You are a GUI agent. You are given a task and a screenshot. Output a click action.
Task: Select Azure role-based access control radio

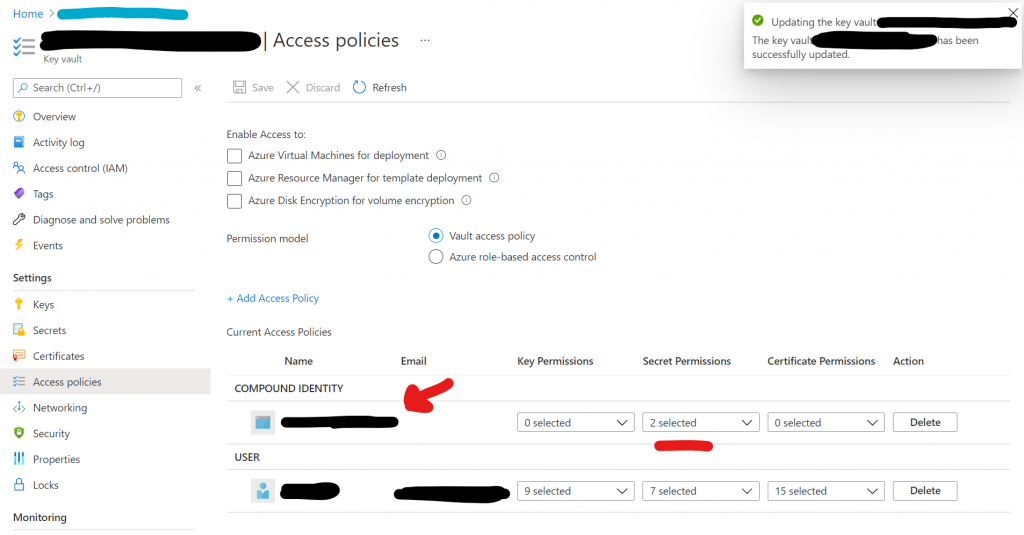pyautogui.click(x=436, y=257)
